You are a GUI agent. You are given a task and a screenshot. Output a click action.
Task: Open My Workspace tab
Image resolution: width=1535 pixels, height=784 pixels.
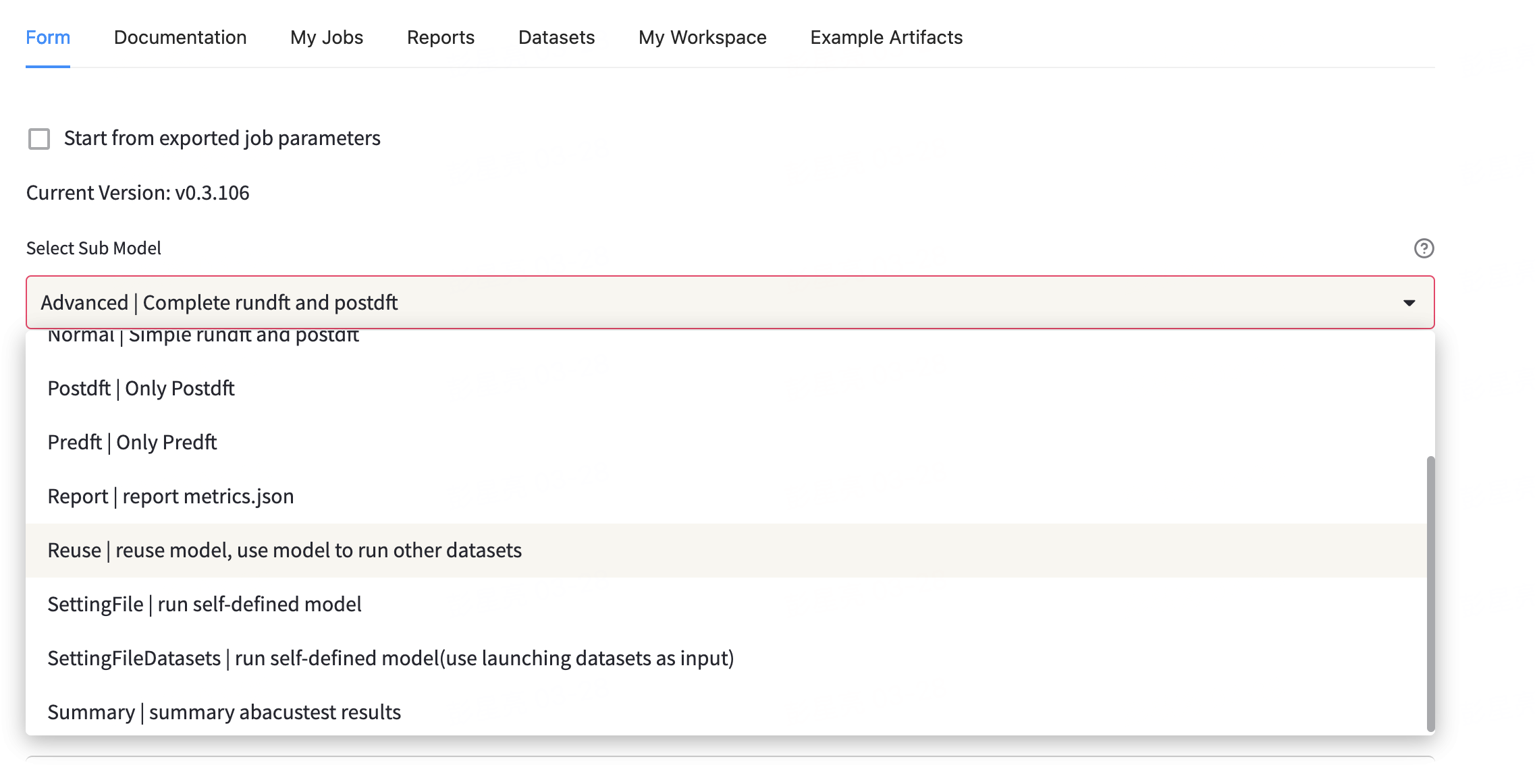pos(702,37)
